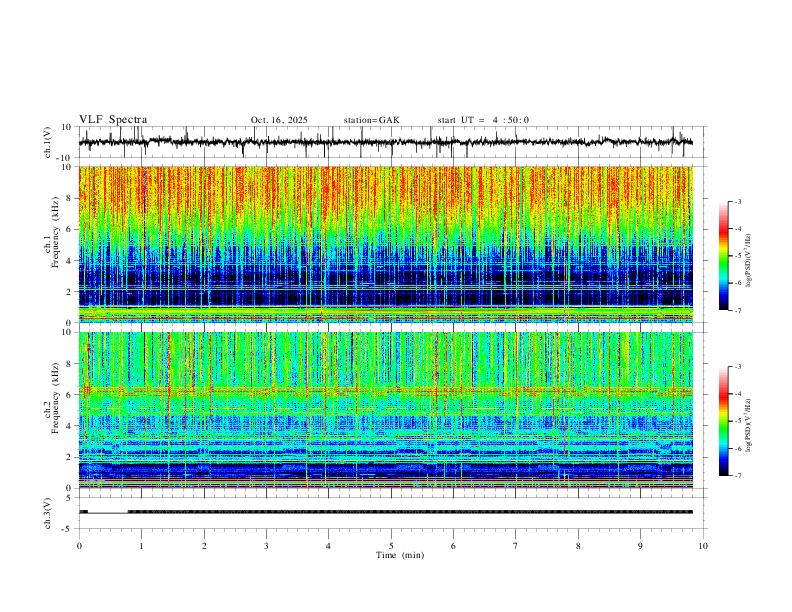Click time axis tick label '3'
Screen dimensions: 792x612
(x=266, y=546)
